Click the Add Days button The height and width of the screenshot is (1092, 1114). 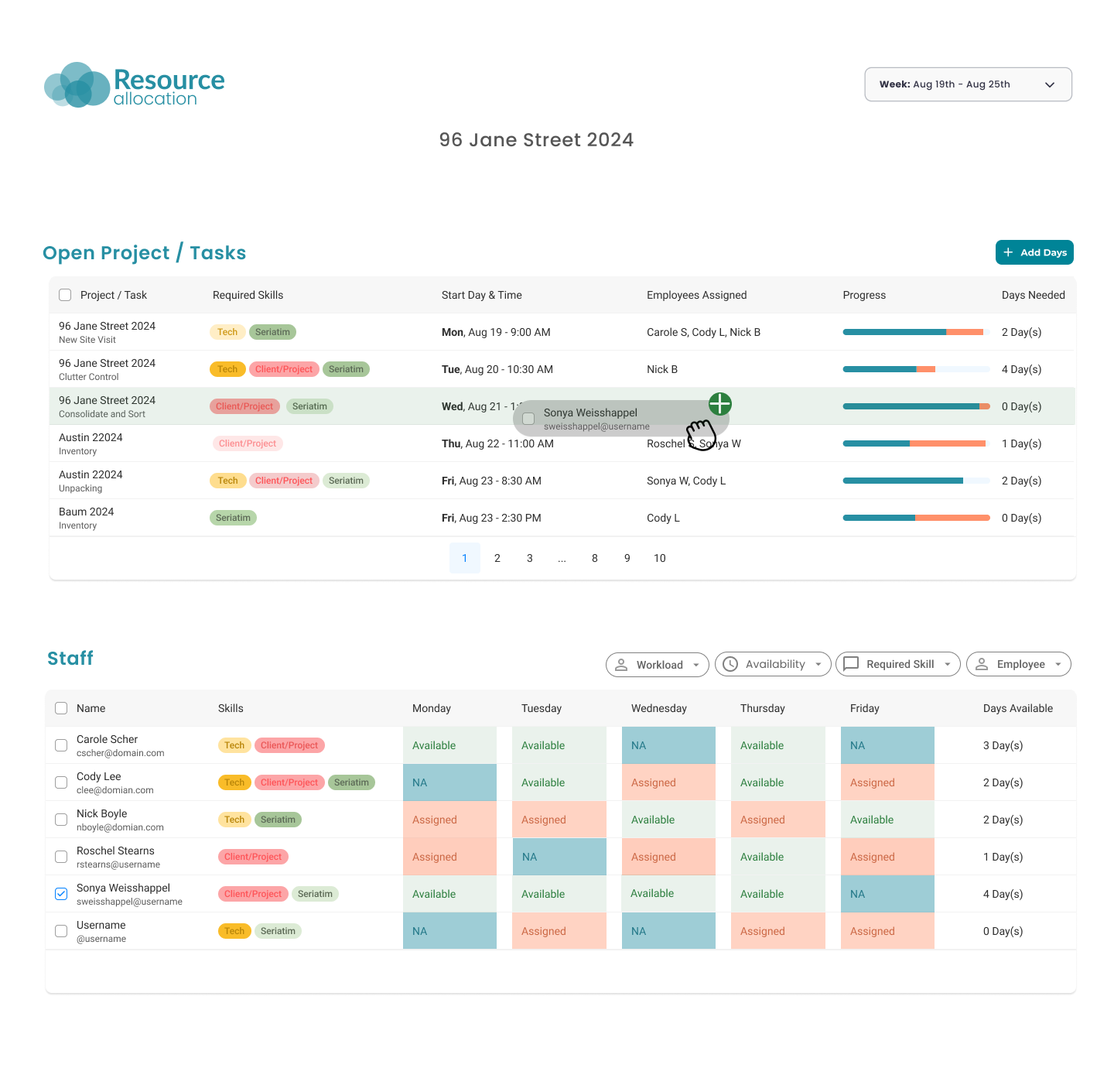point(1034,252)
